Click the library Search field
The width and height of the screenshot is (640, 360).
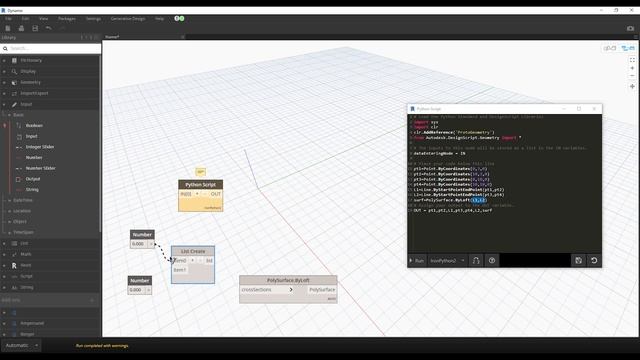coord(51,48)
